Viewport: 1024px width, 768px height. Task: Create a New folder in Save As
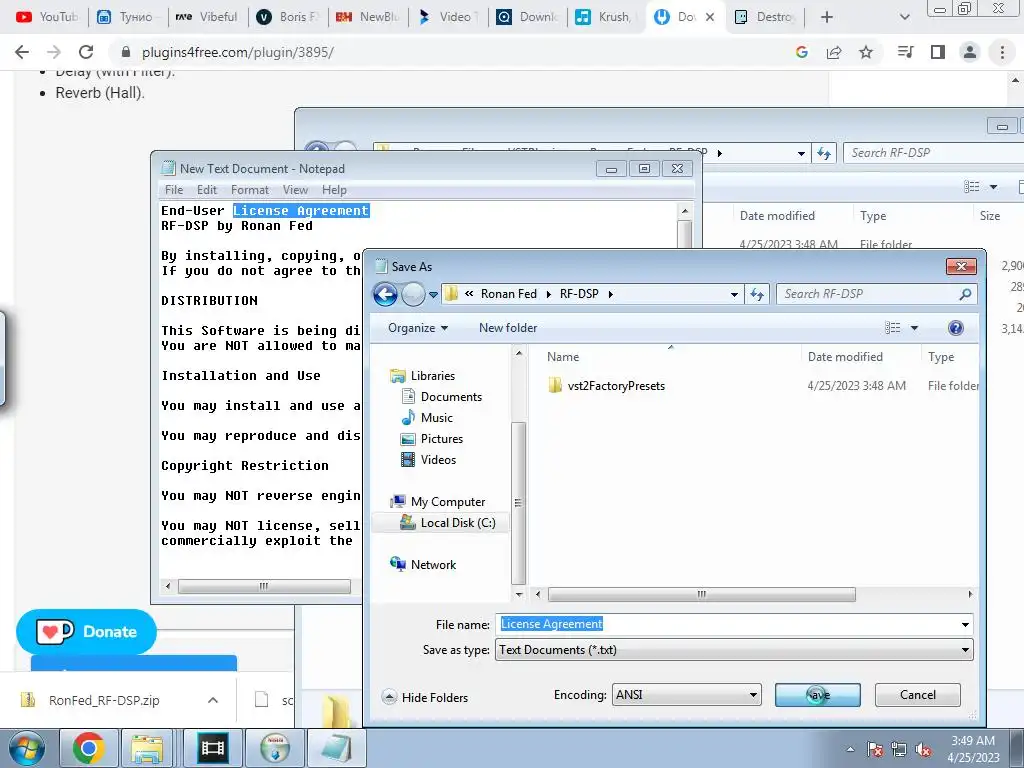[508, 328]
